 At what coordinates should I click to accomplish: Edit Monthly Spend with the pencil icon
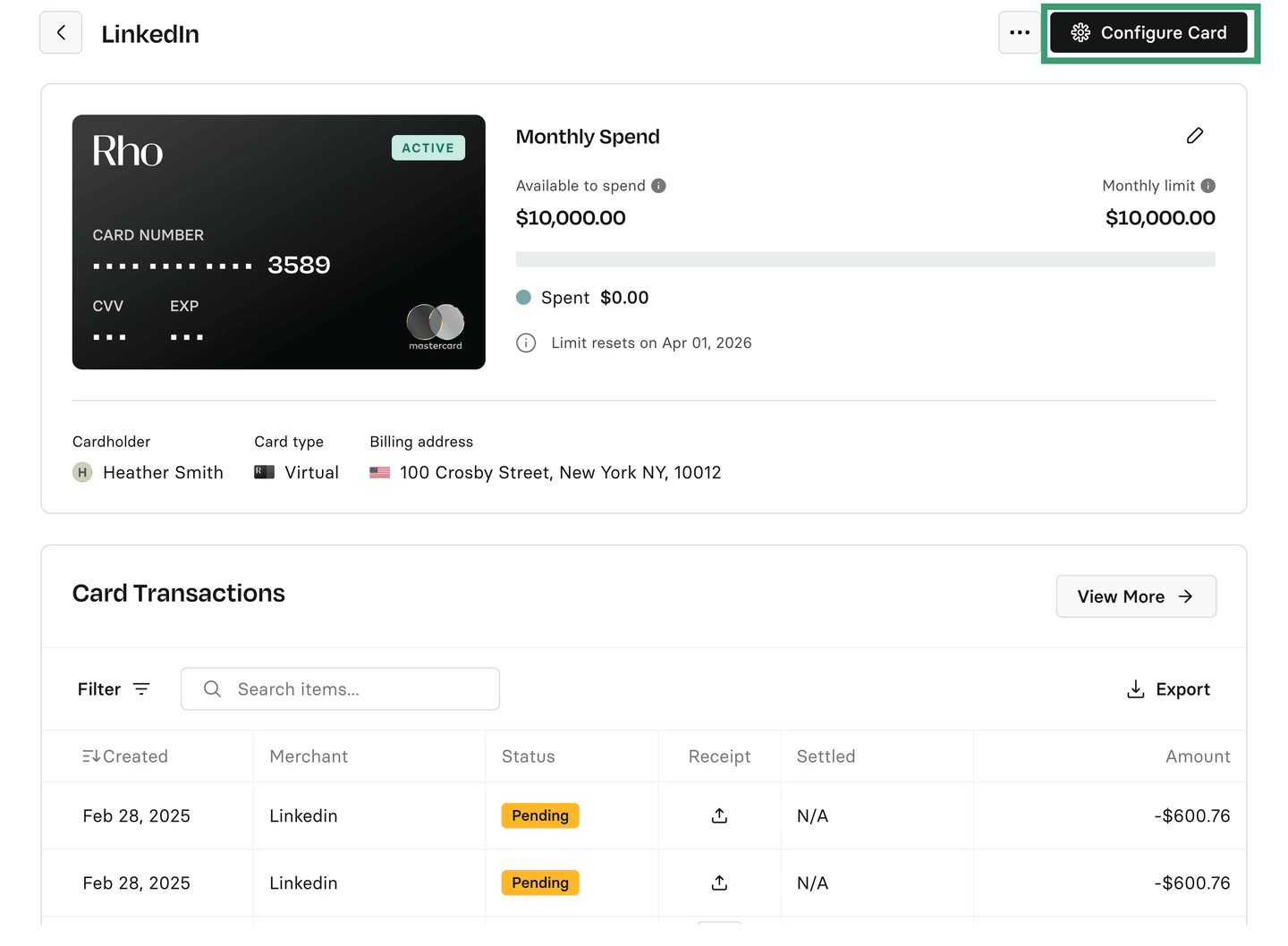(x=1194, y=136)
